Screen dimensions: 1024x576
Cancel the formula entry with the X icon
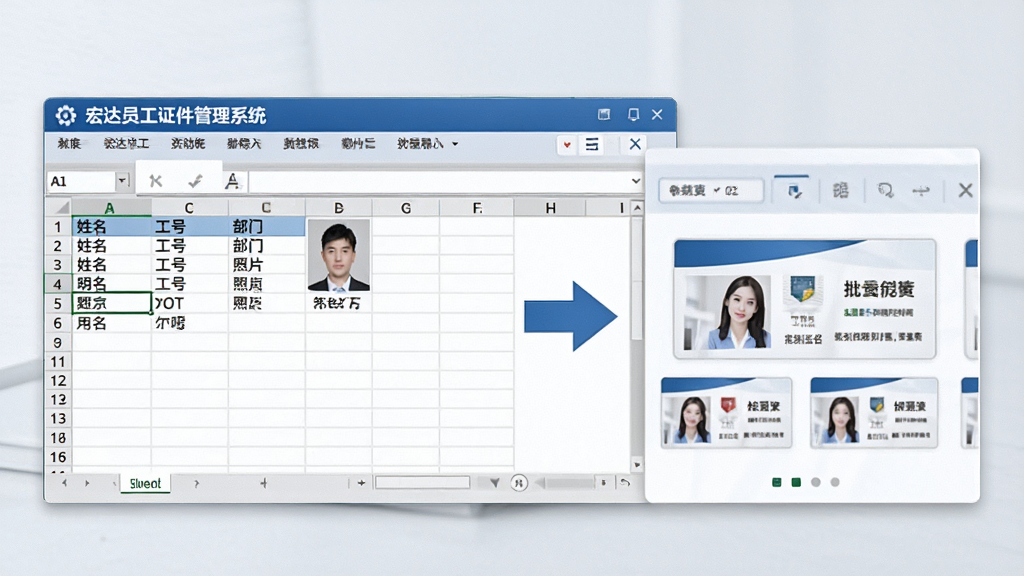(x=155, y=181)
